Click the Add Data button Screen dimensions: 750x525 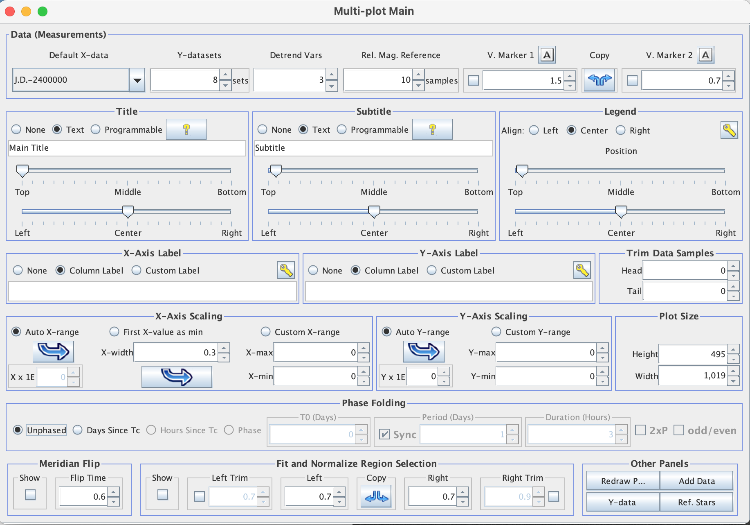tap(695, 481)
